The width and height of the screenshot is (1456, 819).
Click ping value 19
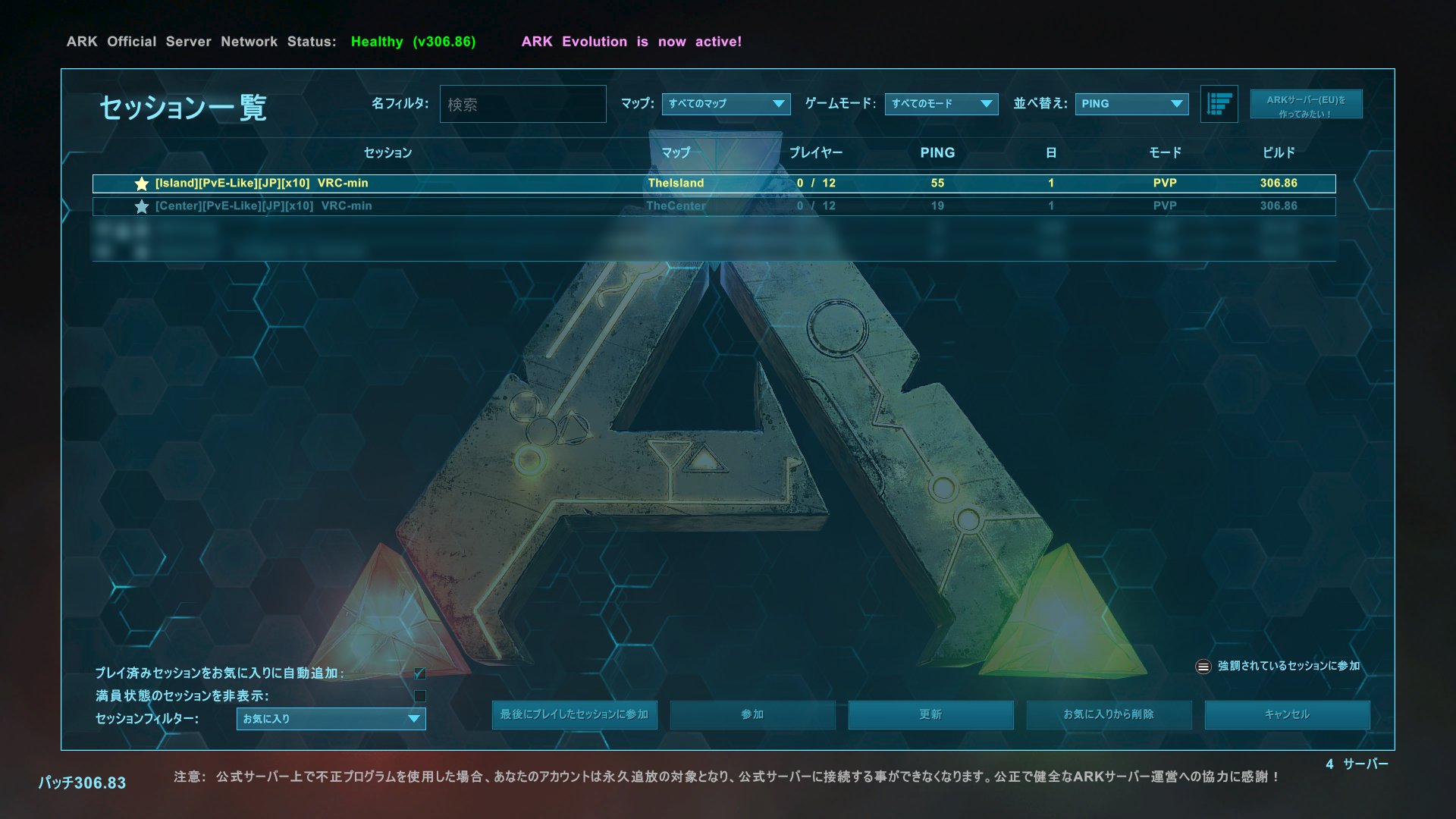pyautogui.click(x=937, y=206)
